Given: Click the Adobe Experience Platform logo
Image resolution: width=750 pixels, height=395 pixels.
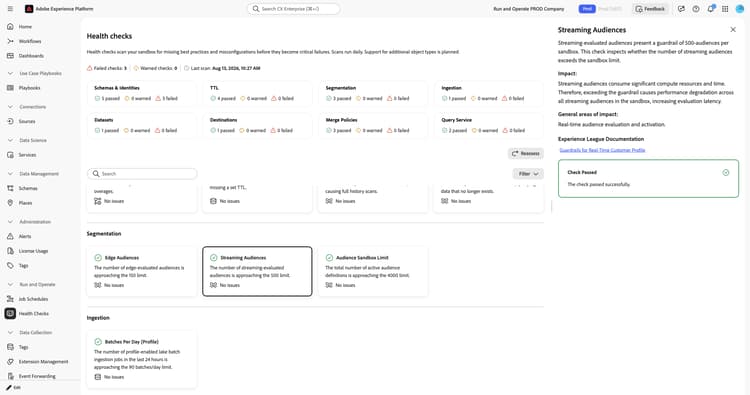Looking at the screenshot, I should pyautogui.click(x=29, y=9).
